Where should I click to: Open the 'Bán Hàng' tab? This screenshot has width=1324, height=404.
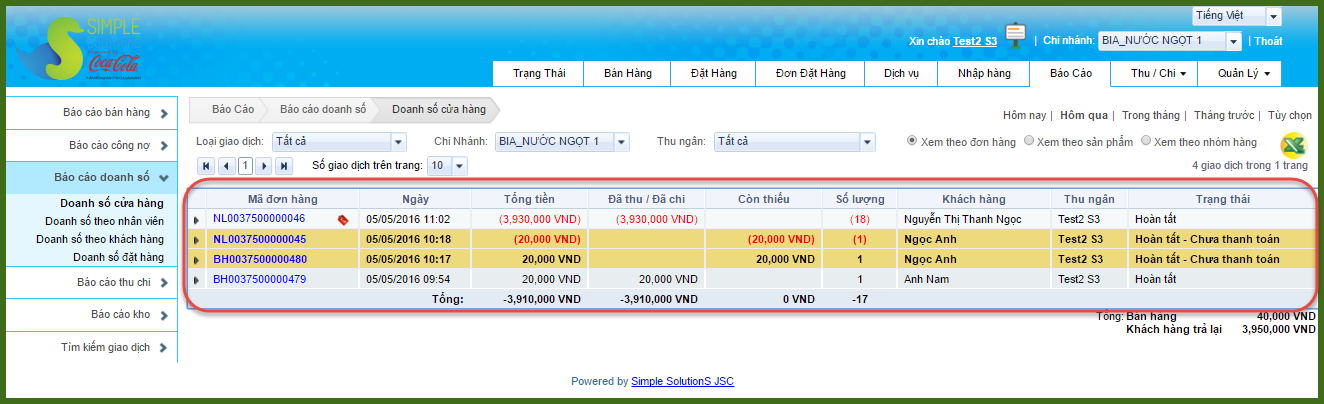click(627, 74)
